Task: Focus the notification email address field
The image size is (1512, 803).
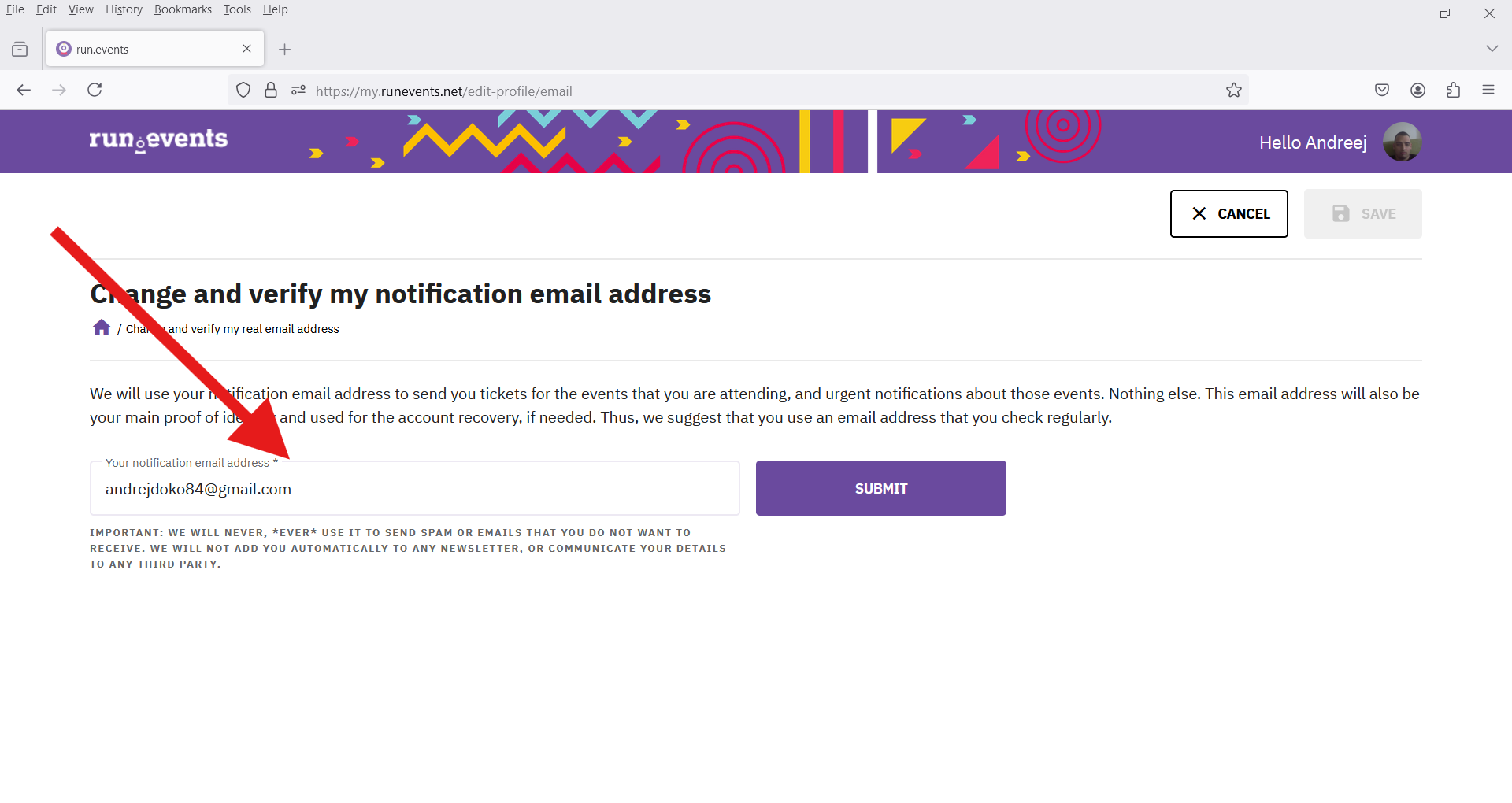Action: (x=415, y=489)
